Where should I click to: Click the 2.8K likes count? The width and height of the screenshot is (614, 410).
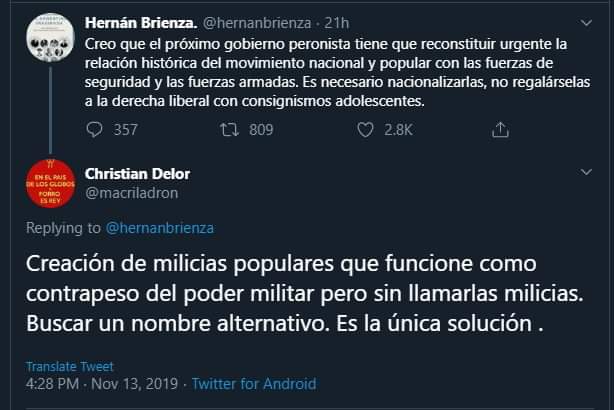pyautogui.click(x=398, y=130)
